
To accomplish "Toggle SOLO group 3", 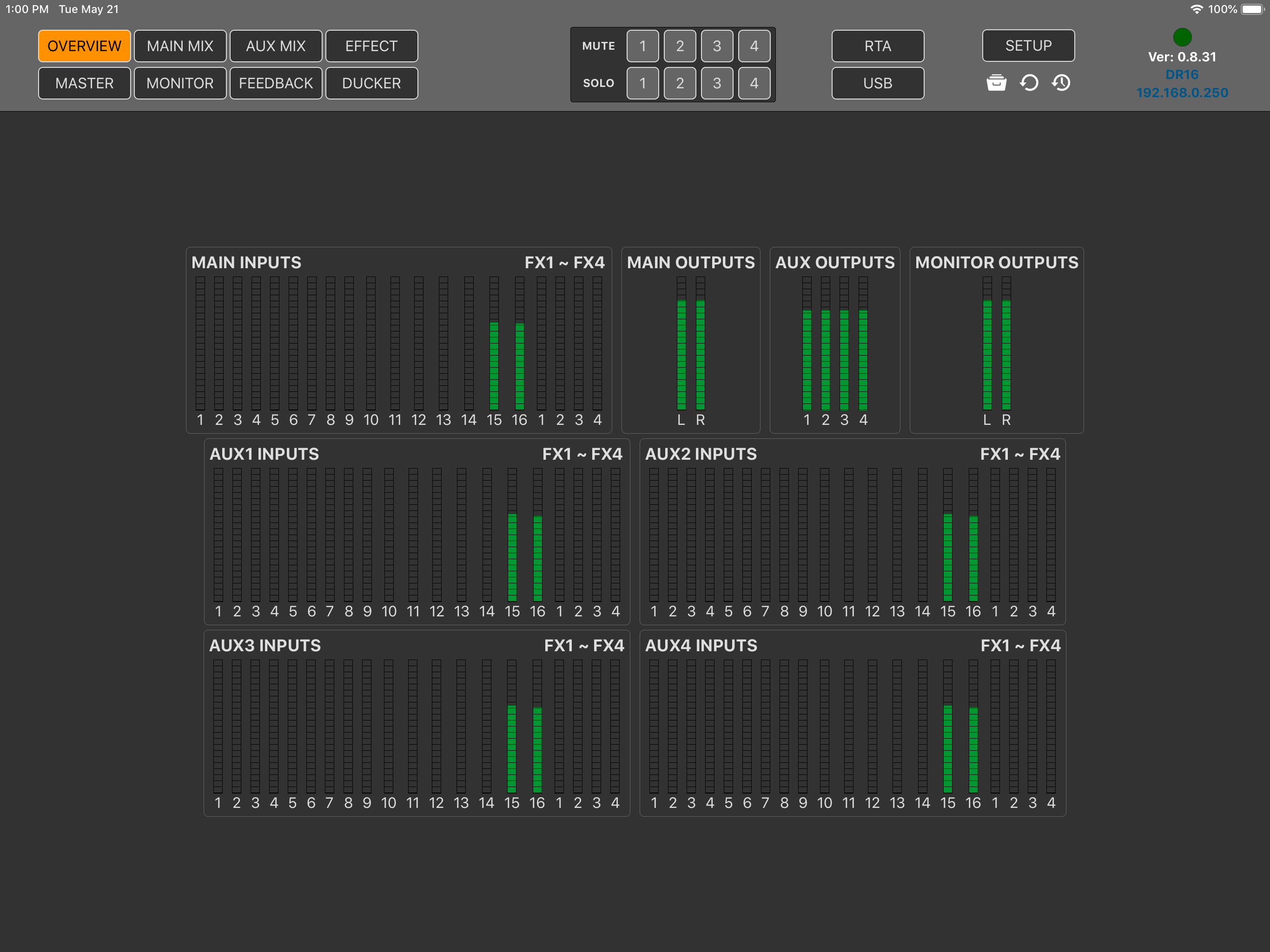I will click(x=717, y=83).
